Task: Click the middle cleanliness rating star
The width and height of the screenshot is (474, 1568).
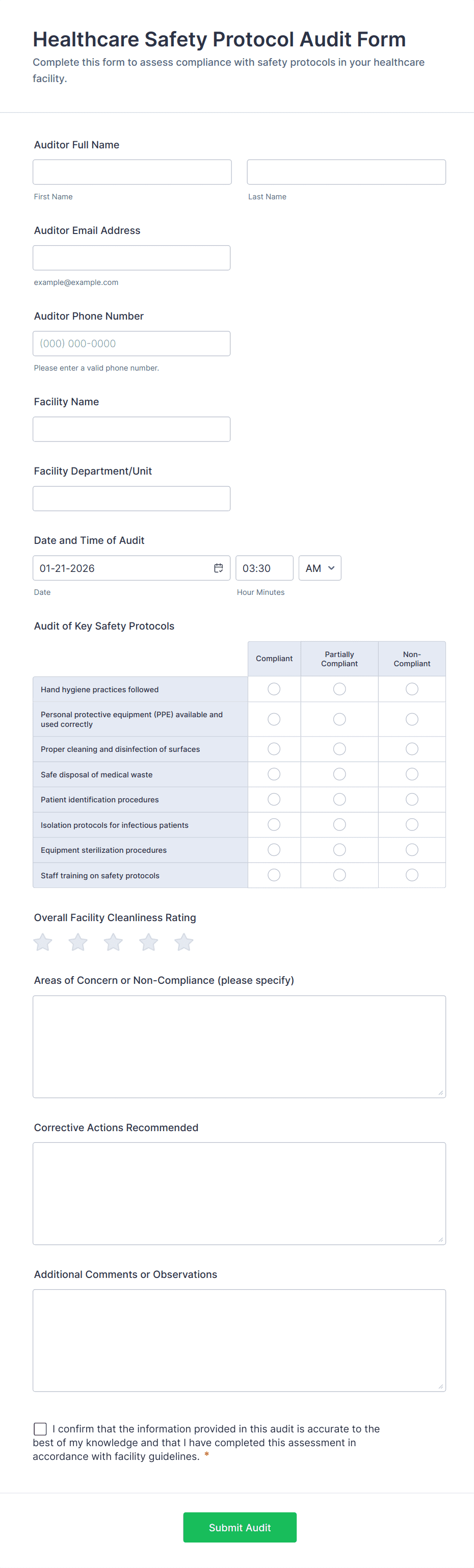Action: coord(113,942)
